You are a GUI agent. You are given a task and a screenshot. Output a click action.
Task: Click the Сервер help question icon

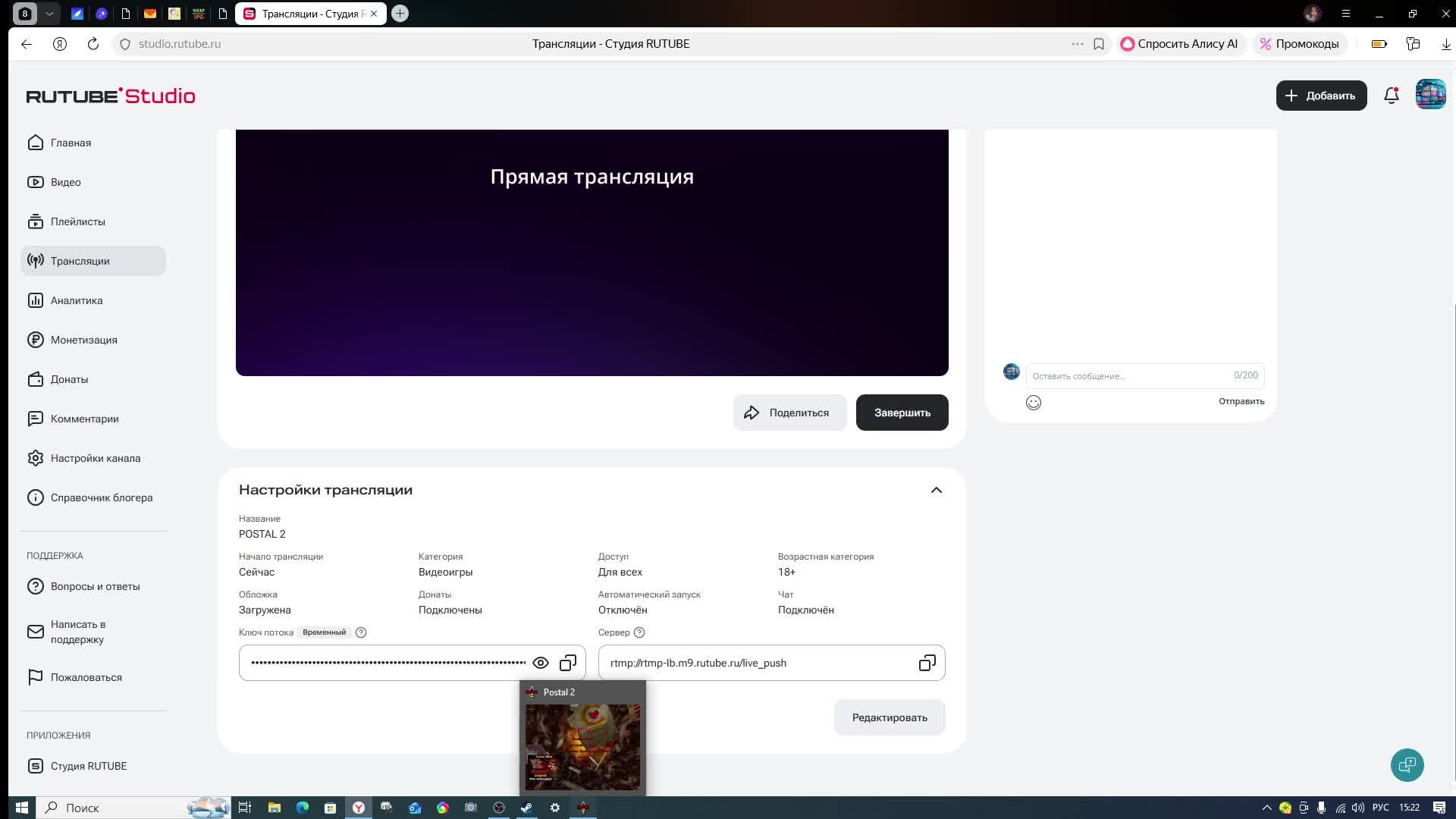click(639, 632)
